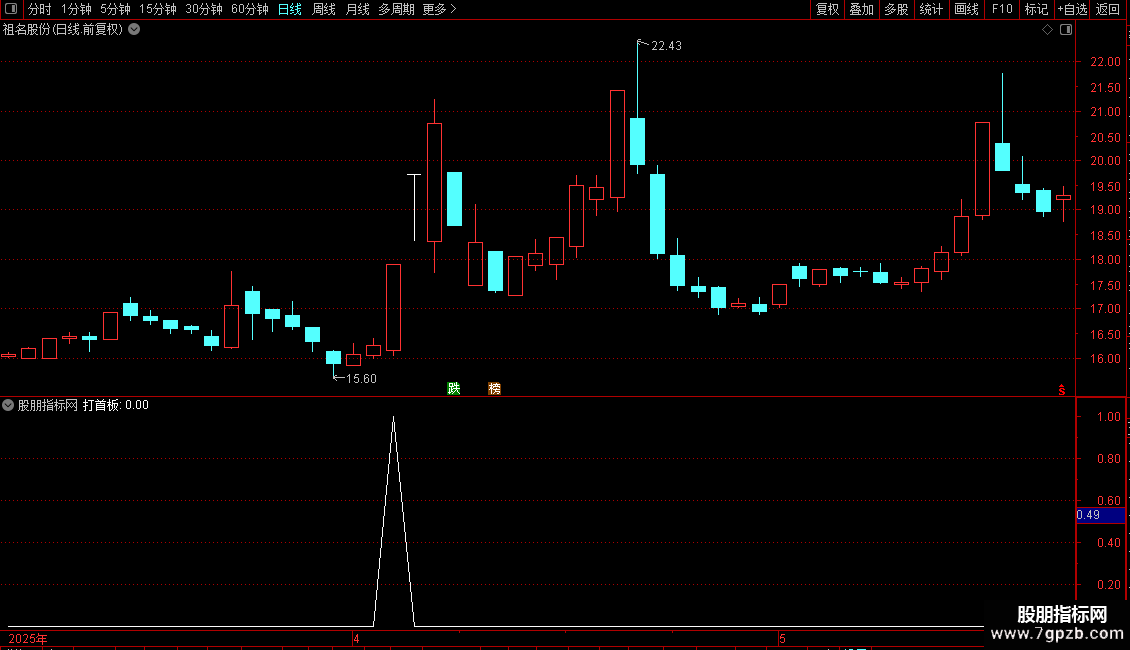Click the 返回 back button
1130x650 pixels.
(x=1108, y=9)
